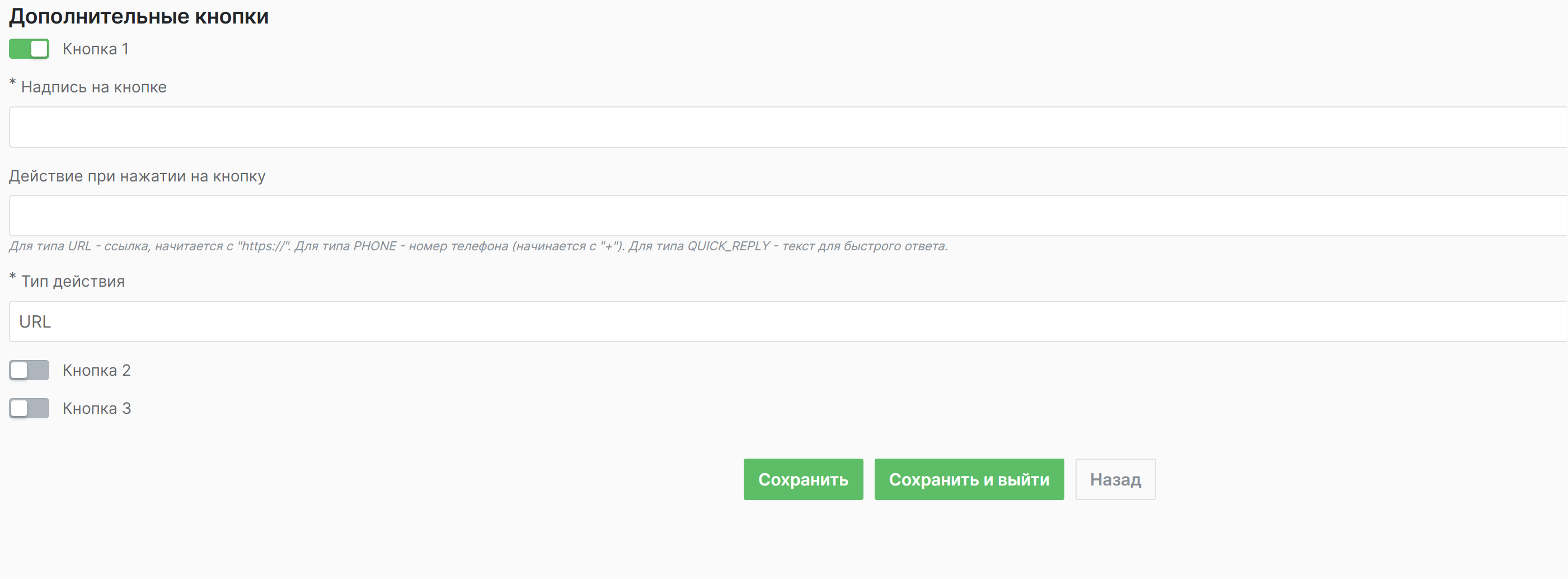Image resolution: width=1568 pixels, height=579 pixels.
Task: Open the 'Тип действия' dropdown
Action: (x=785, y=321)
